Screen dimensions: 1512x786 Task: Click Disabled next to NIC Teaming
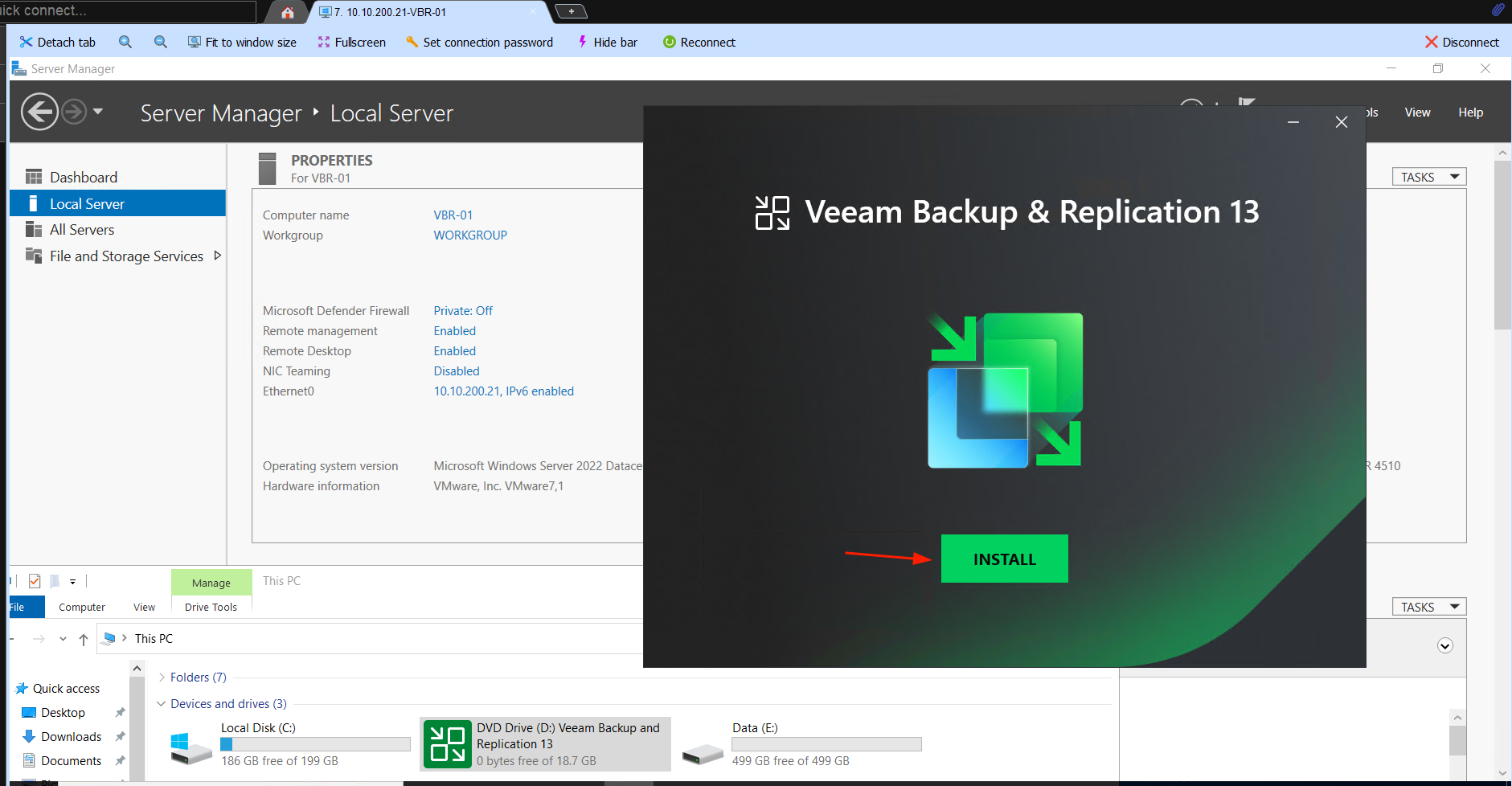457,371
